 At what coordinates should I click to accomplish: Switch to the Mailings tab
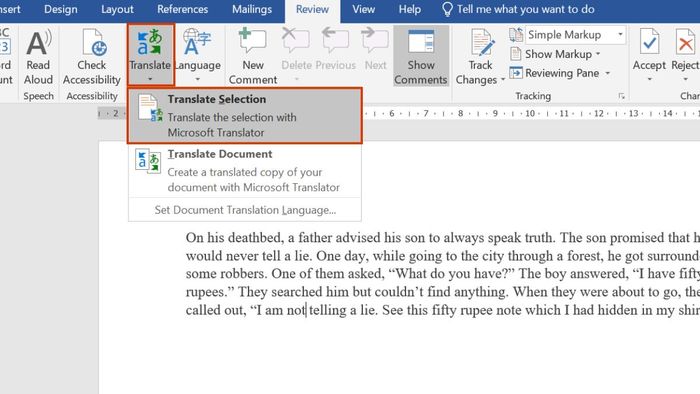pos(252,9)
